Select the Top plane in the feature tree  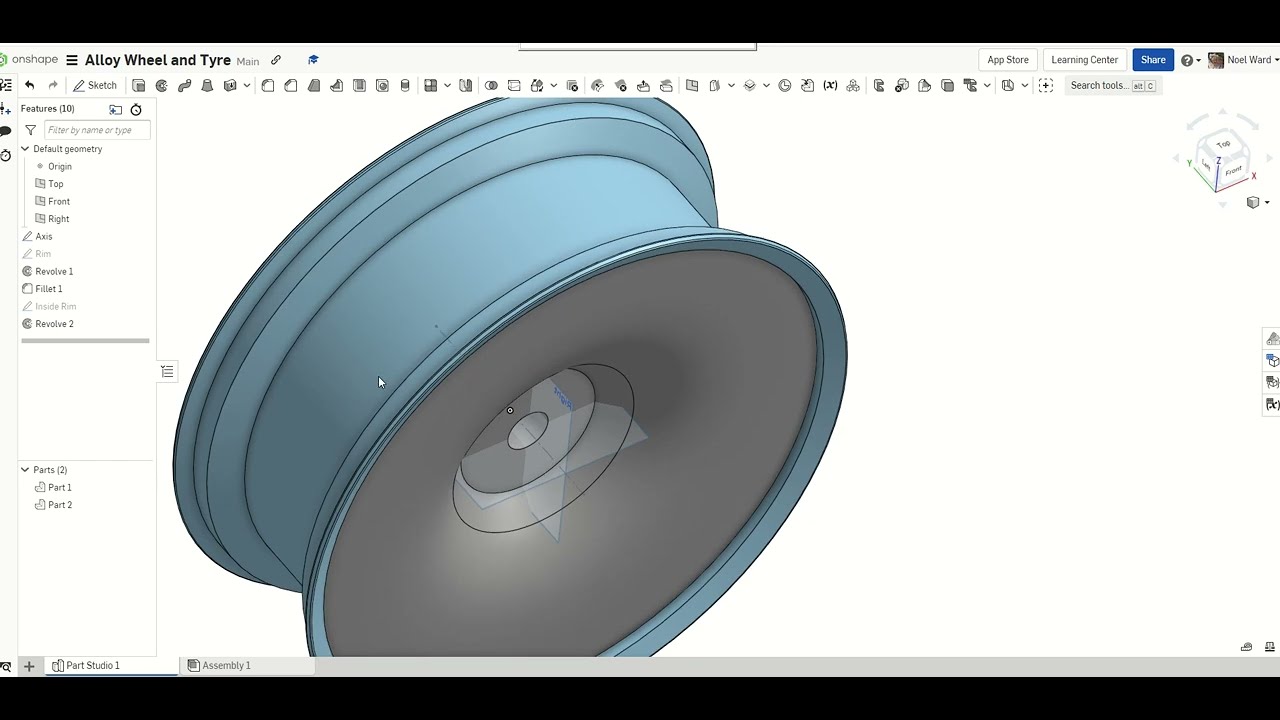(x=56, y=184)
